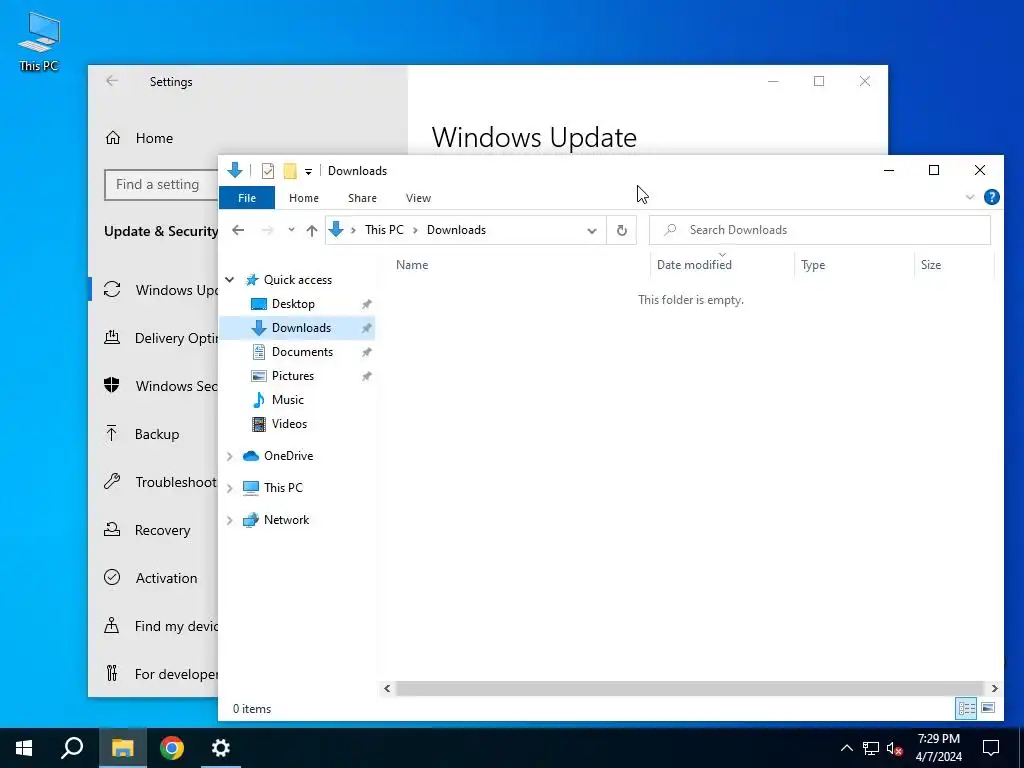Open taskbar search
This screenshot has height=768, width=1024.
coord(72,748)
